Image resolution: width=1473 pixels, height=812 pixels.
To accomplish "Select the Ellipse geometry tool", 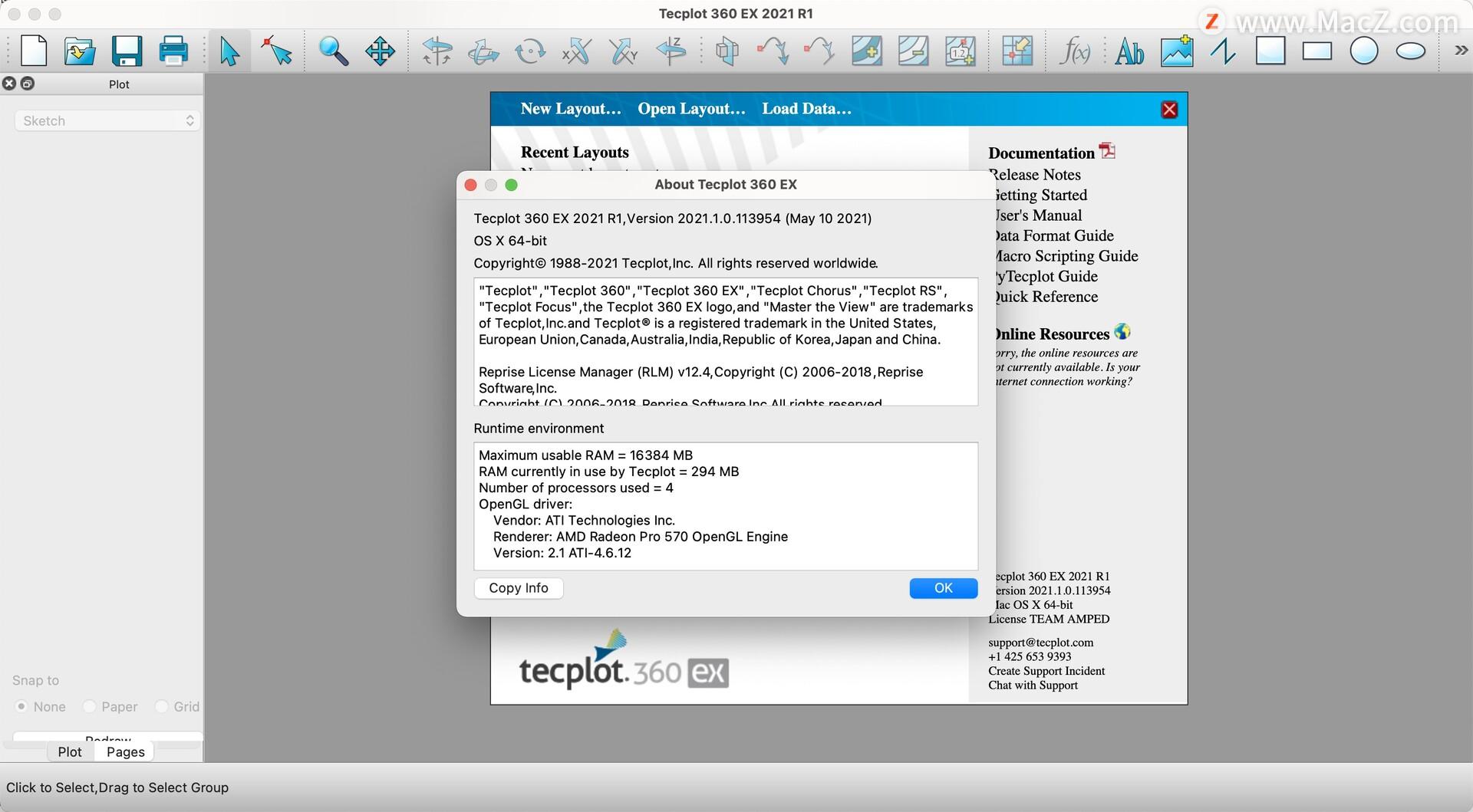I will tap(1411, 51).
